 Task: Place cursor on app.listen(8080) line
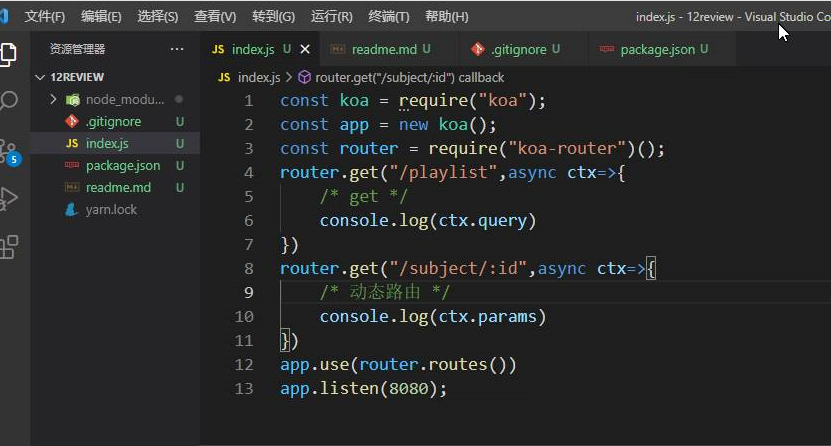coord(364,389)
